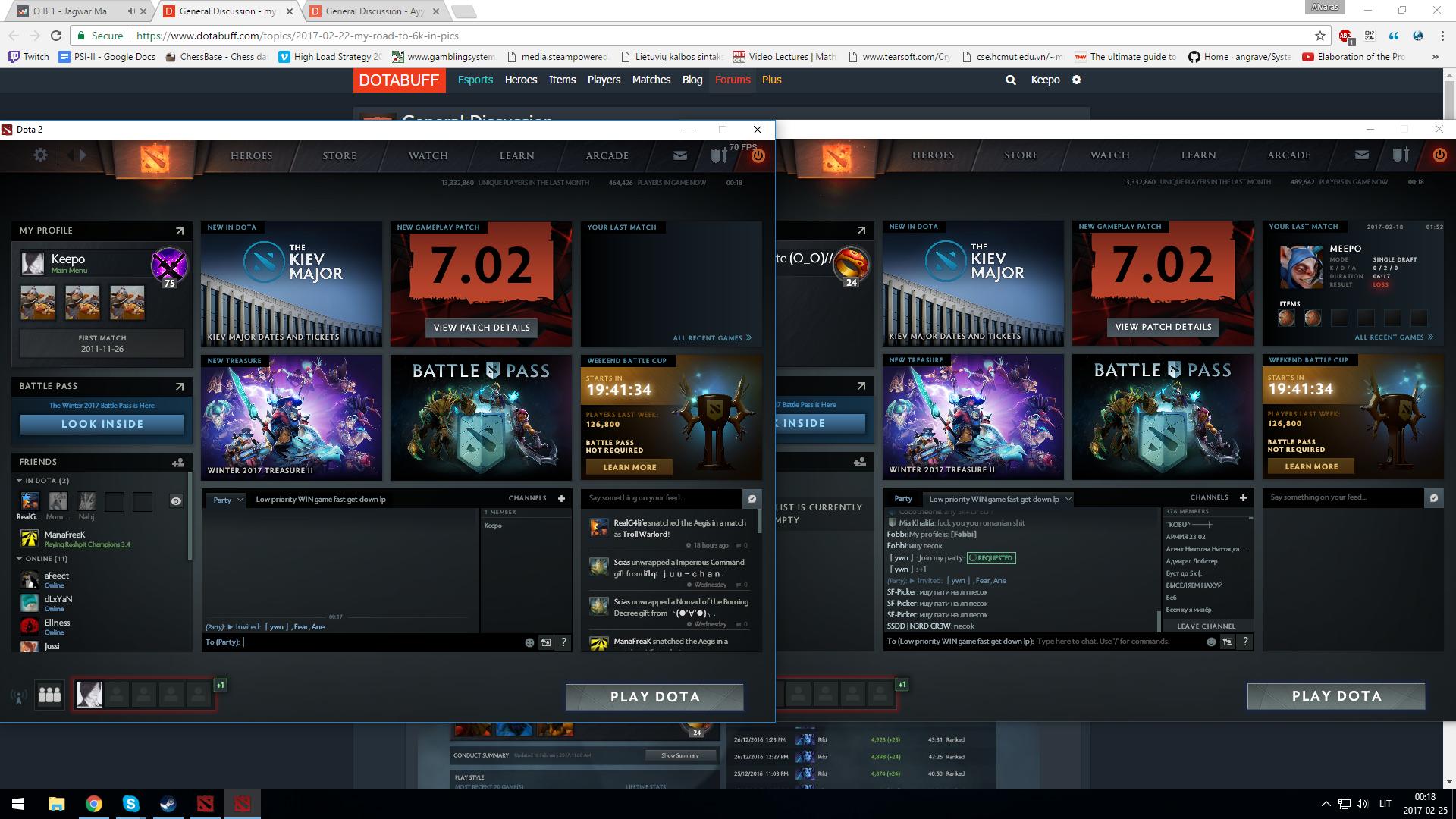Open DOTABUFF Forums nav link
1456x819 pixels.
pos(733,80)
